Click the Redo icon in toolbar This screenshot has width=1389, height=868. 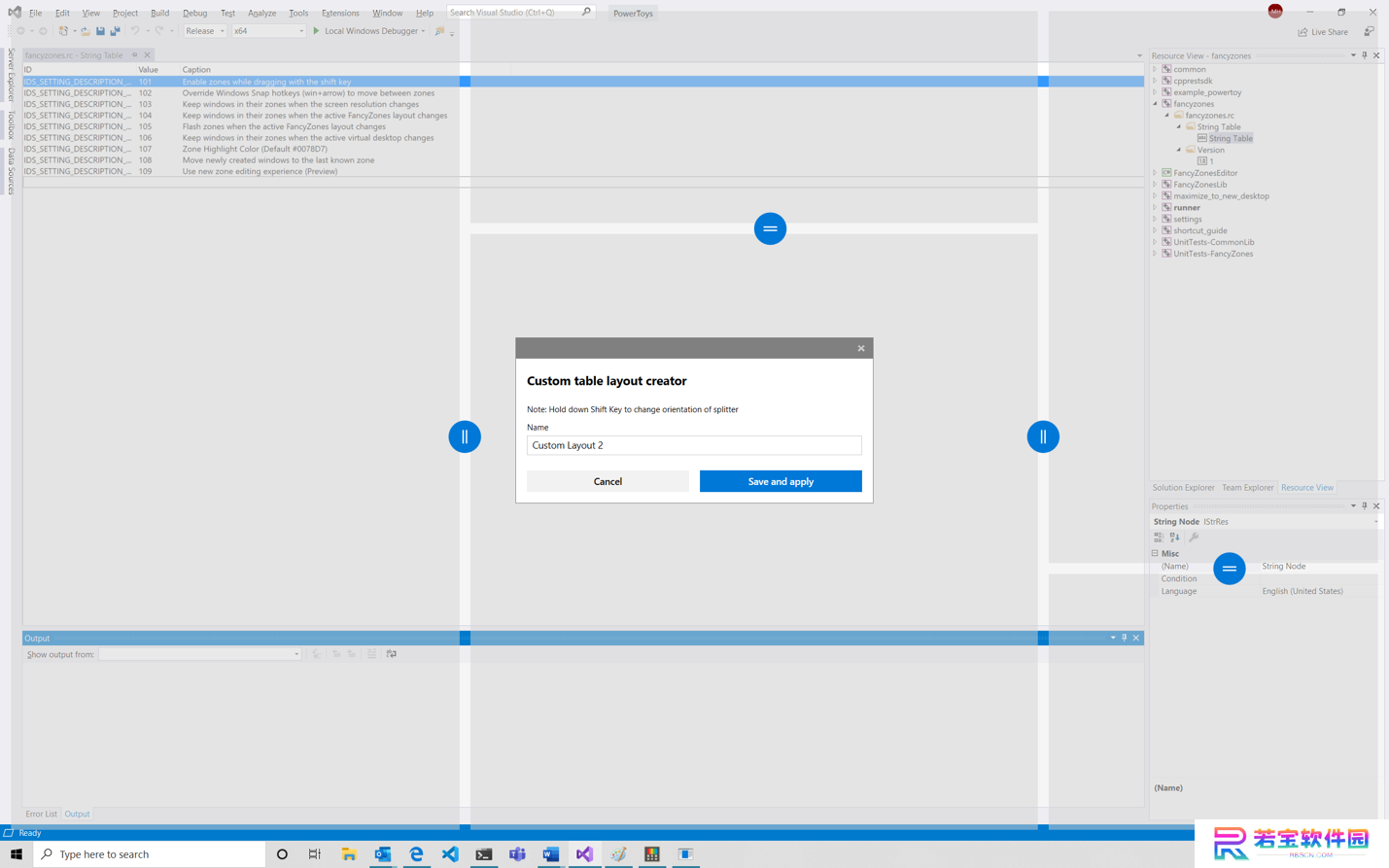point(159,31)
